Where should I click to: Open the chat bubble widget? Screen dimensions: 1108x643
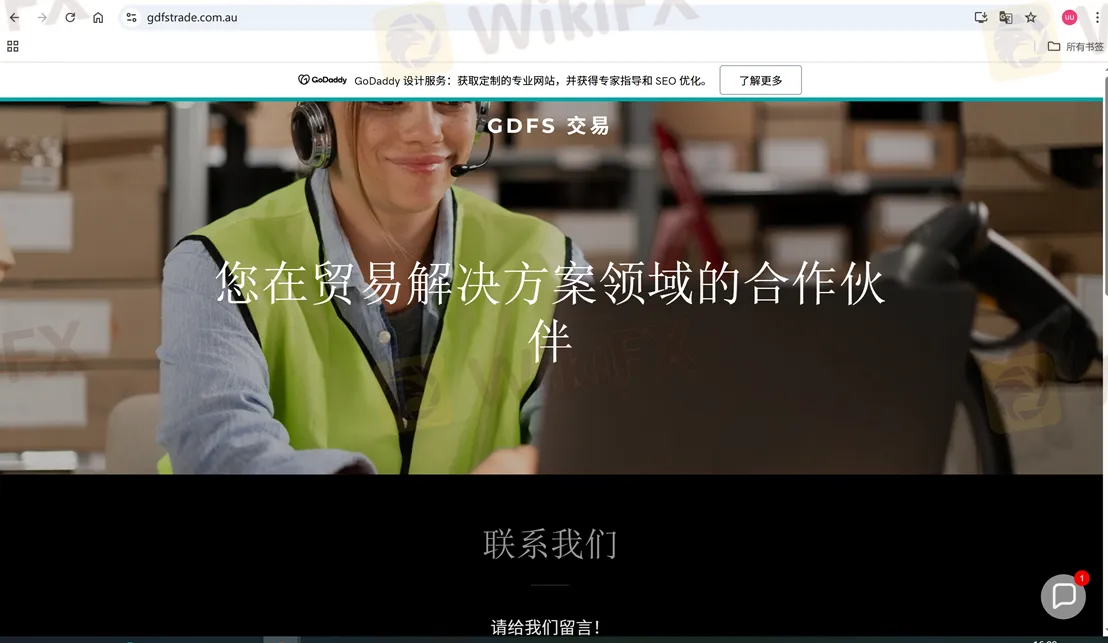pos(1063,596)
